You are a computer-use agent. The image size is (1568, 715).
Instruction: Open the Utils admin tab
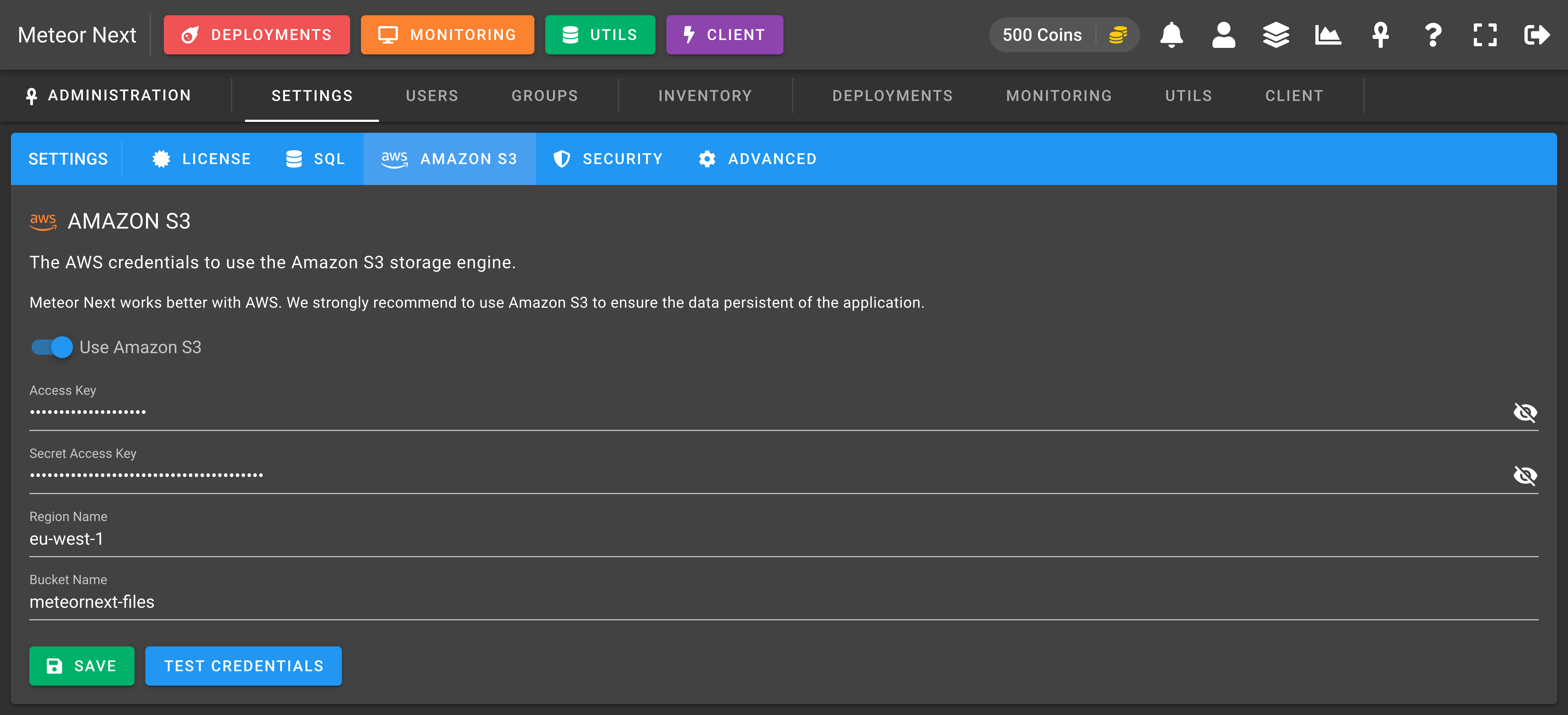[1188, 95]
